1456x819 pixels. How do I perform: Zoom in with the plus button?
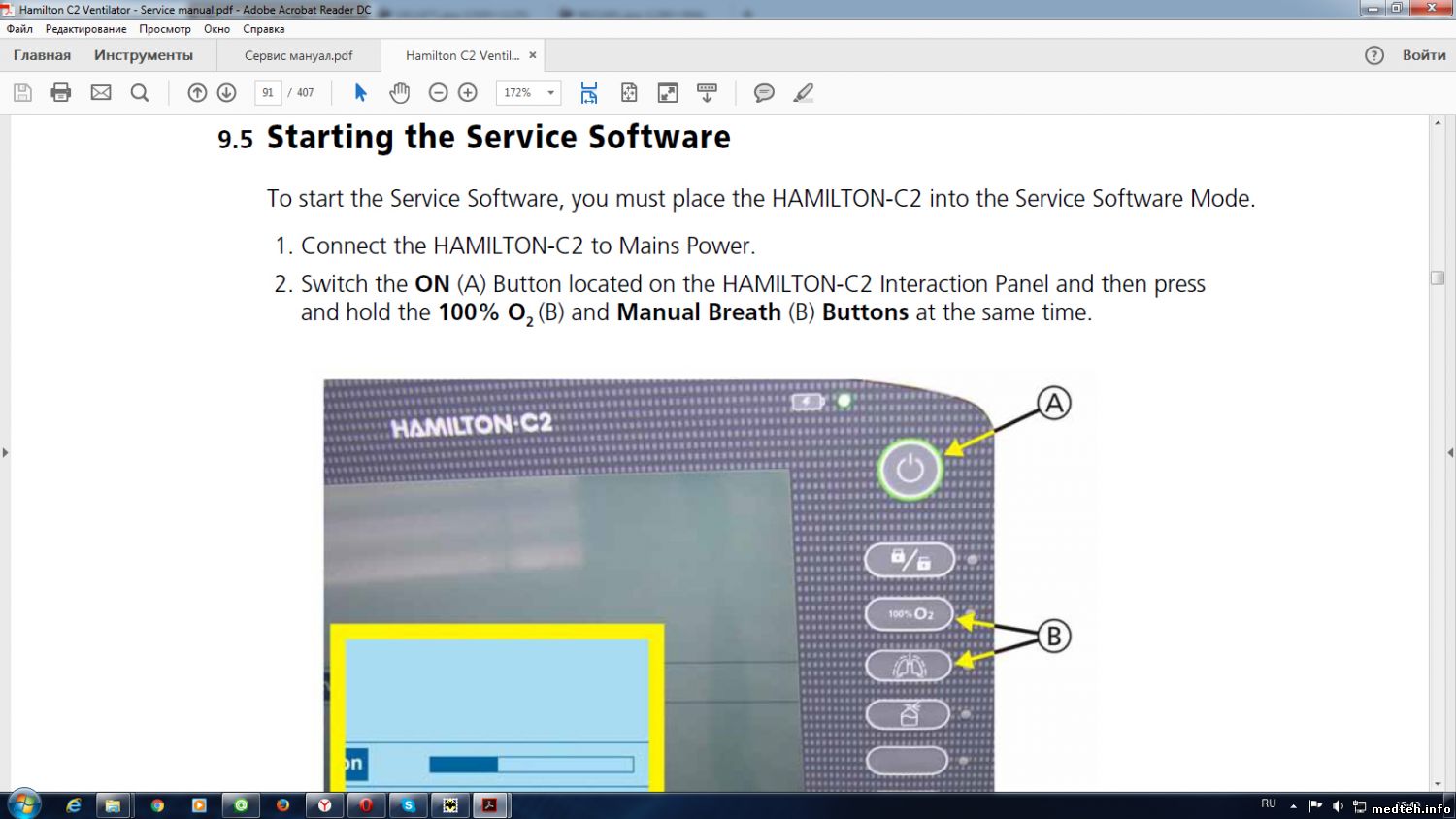[x=468, y=93]
